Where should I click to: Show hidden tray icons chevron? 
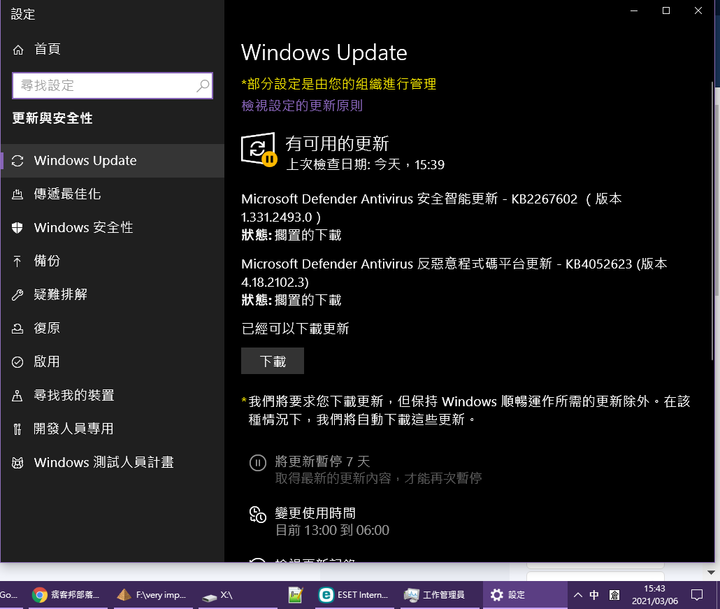pyautogui.click(x=578, y=595)
